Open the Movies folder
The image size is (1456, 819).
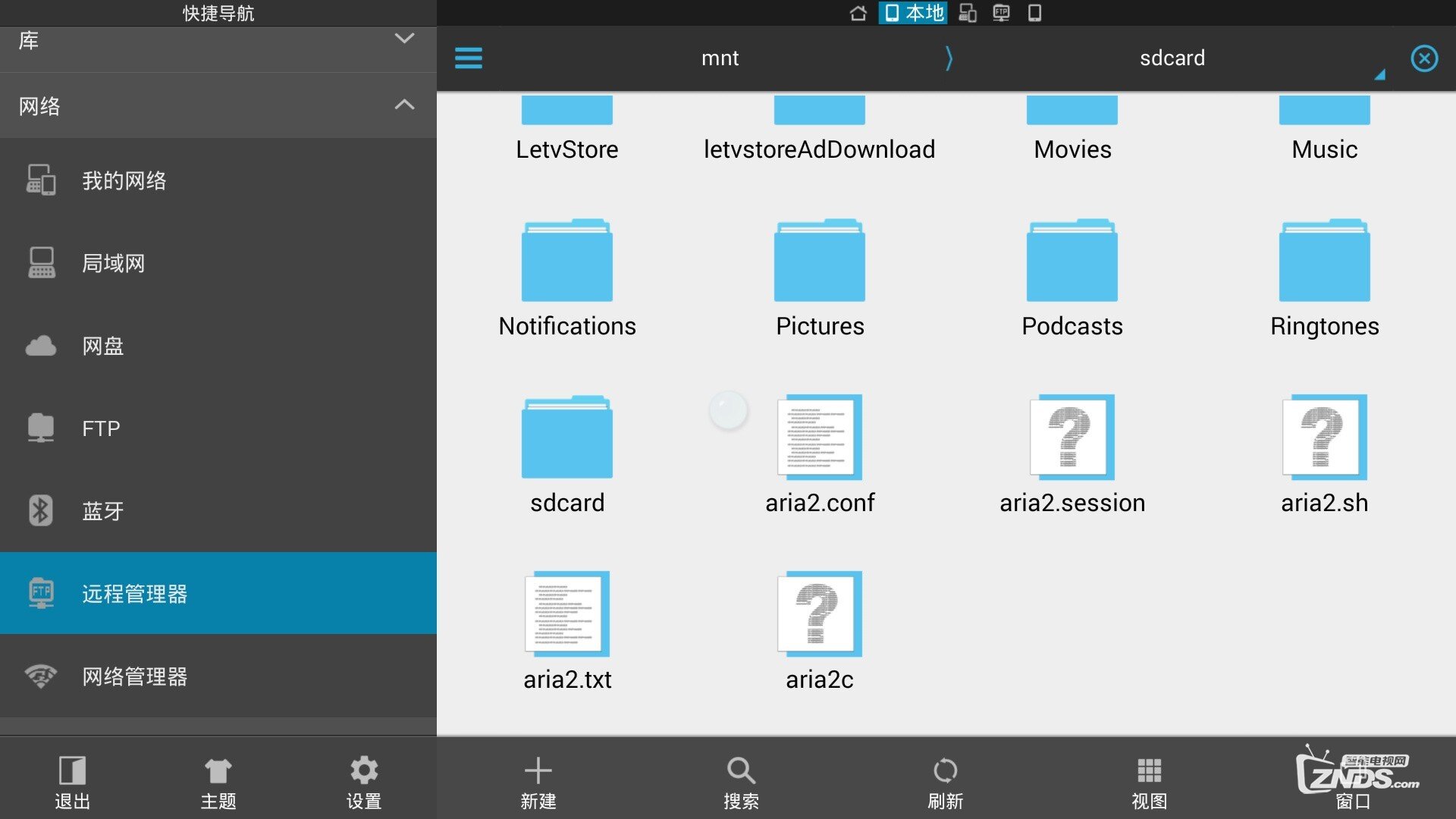click(x=1072, y=129)
